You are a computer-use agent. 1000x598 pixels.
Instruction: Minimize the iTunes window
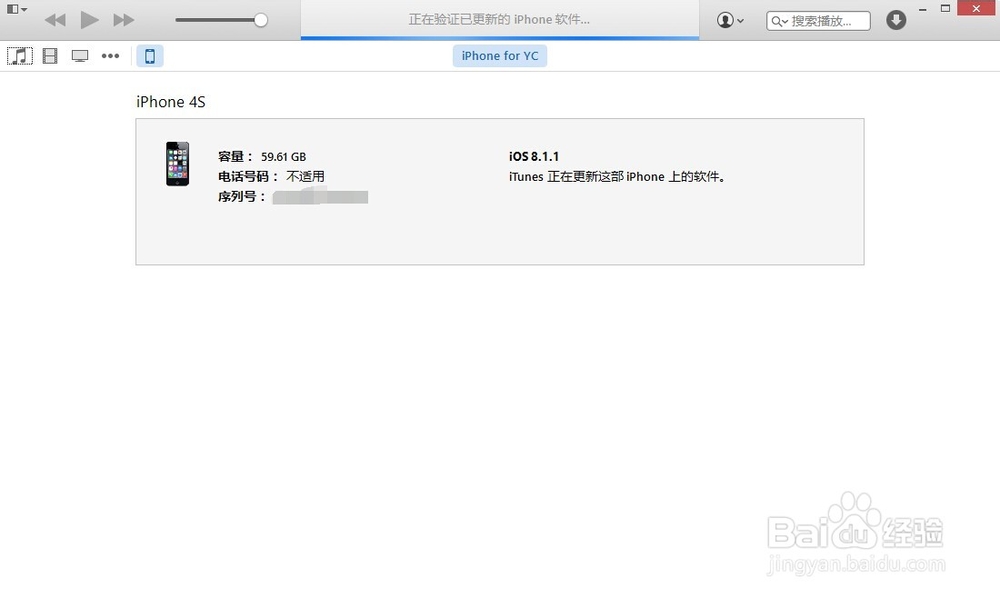(922, 9)
